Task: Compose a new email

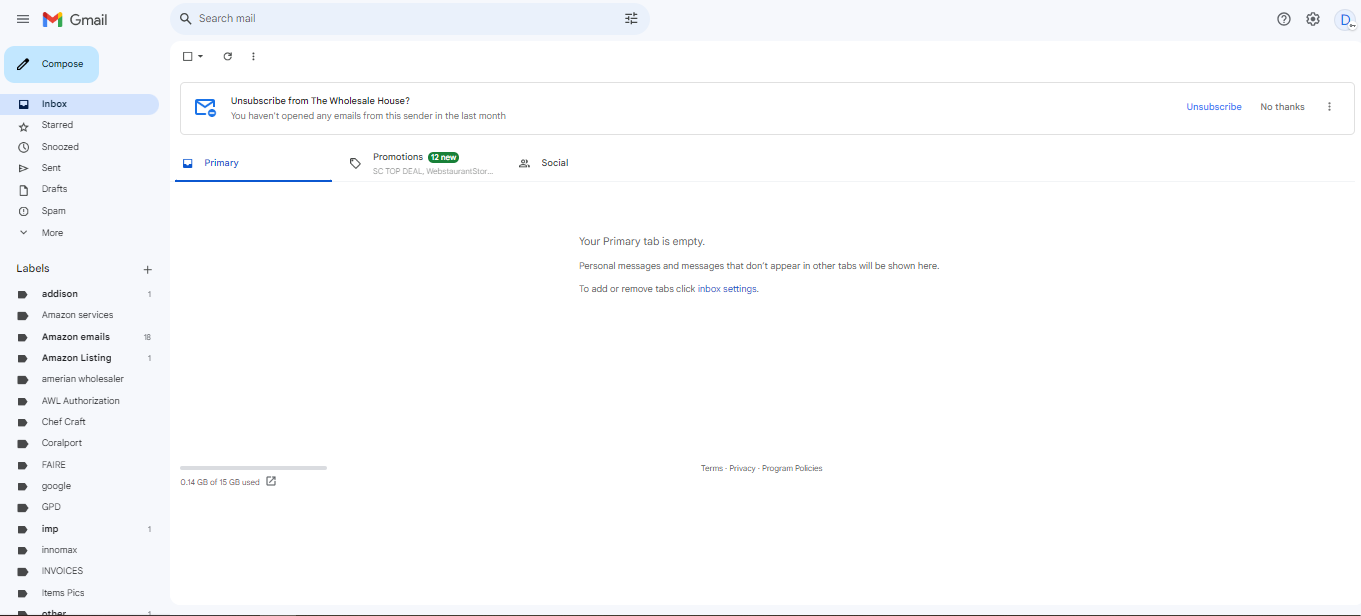Action: click(x=52, y=64)
